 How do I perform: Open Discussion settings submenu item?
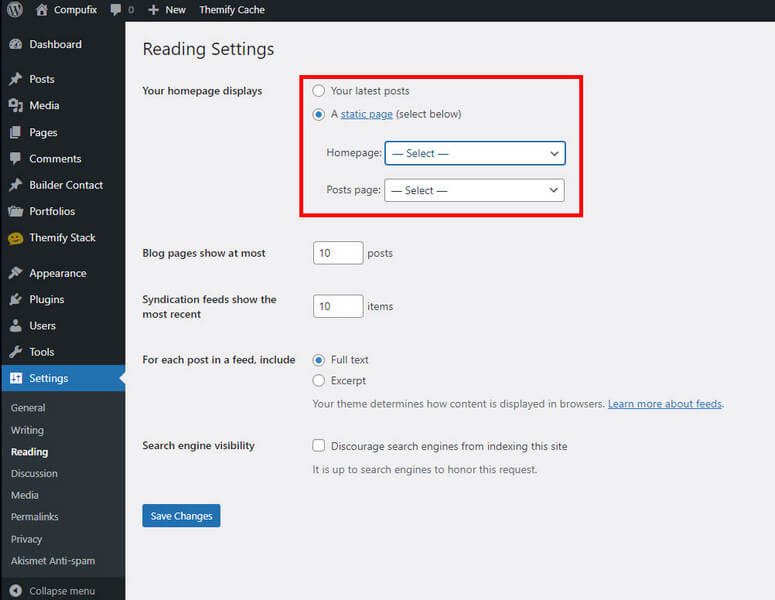pos(34,473)
